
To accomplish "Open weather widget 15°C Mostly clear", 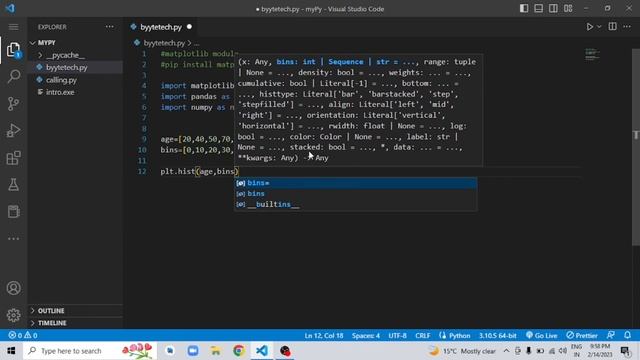I will click(x=463, y=351).
